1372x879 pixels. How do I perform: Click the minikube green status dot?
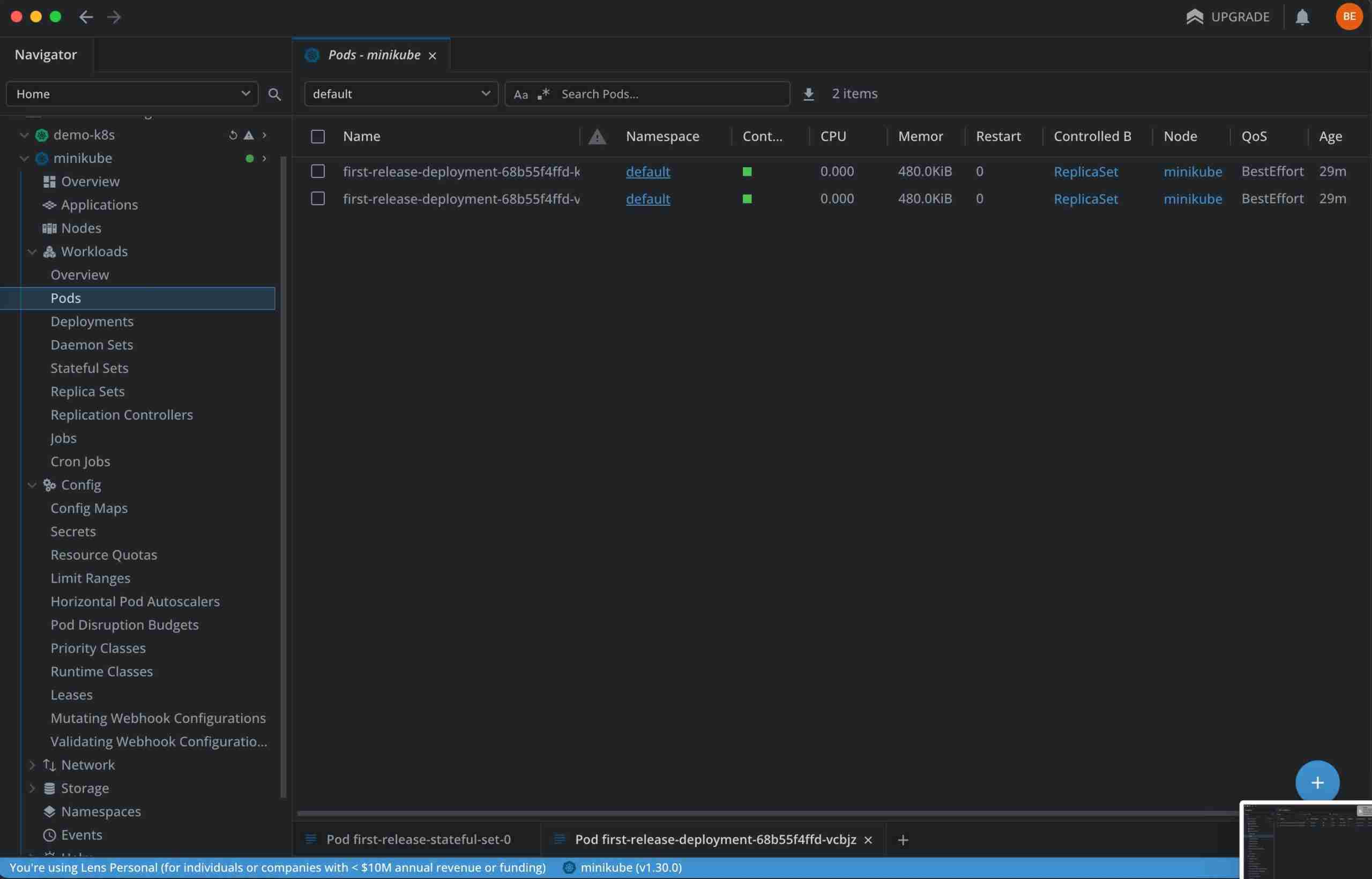pos(249,159)
